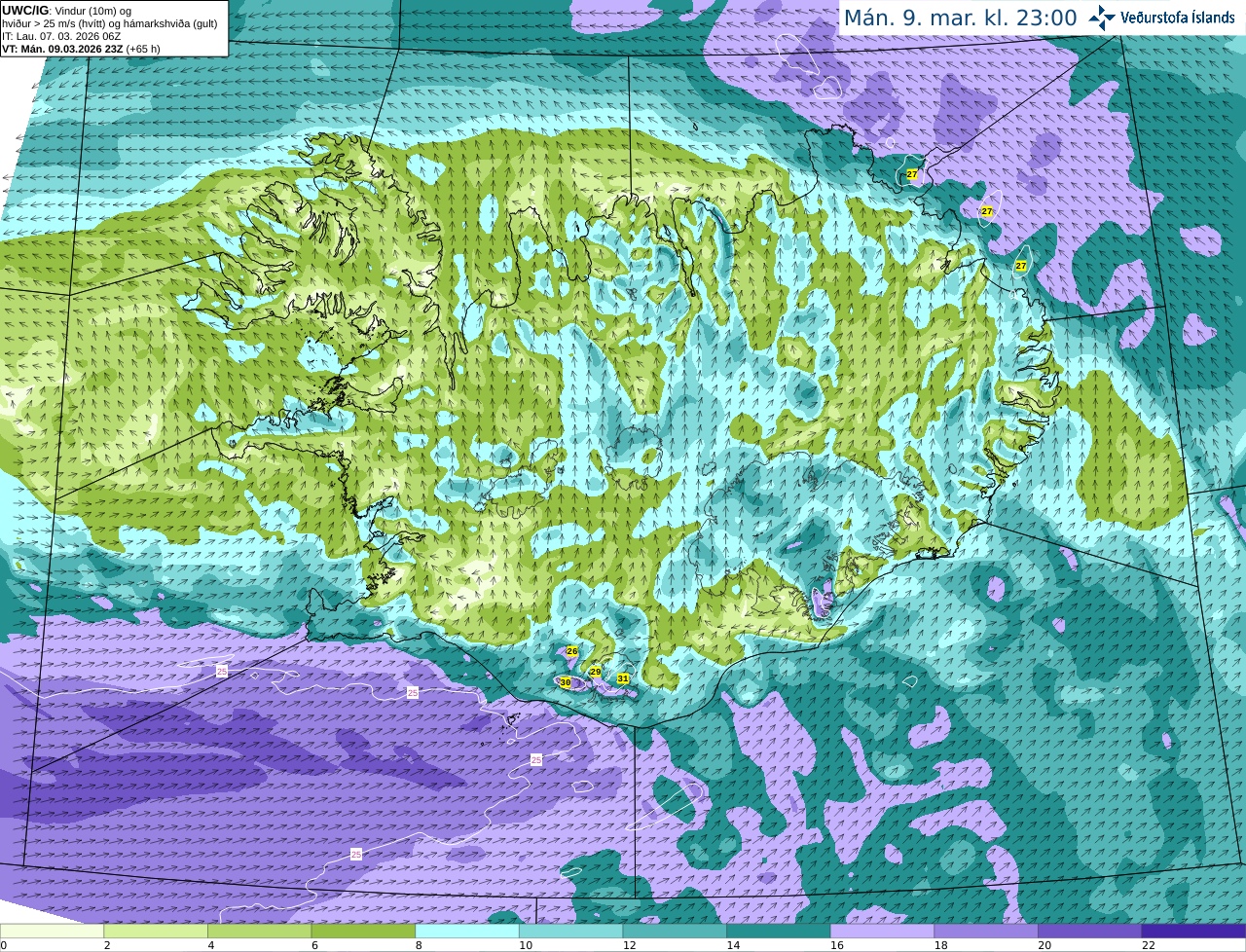
Task: Pick the 4–6 m/s green scale swatch
Action: pyautogui.click(x=260, y=931)
